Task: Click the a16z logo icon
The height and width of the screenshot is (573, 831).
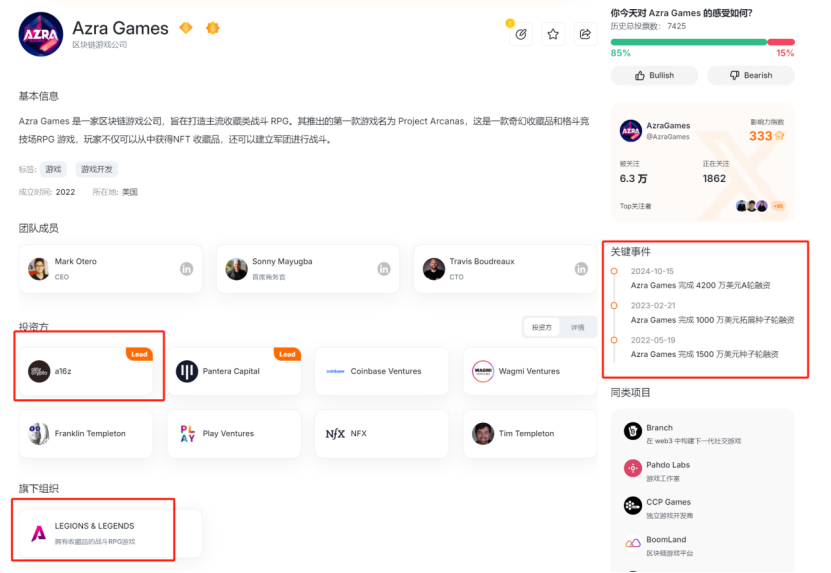Action: pyautogui.click(x=39, y=371)
